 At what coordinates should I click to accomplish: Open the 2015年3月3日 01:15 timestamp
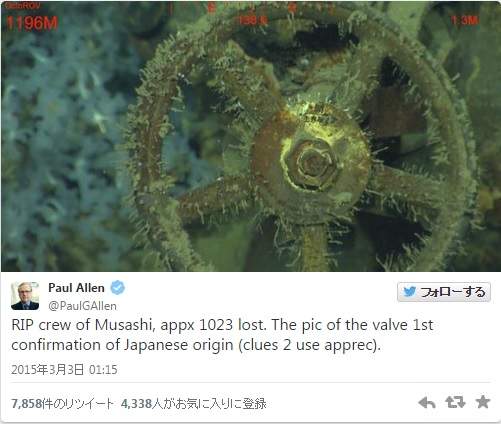(64, 370)
